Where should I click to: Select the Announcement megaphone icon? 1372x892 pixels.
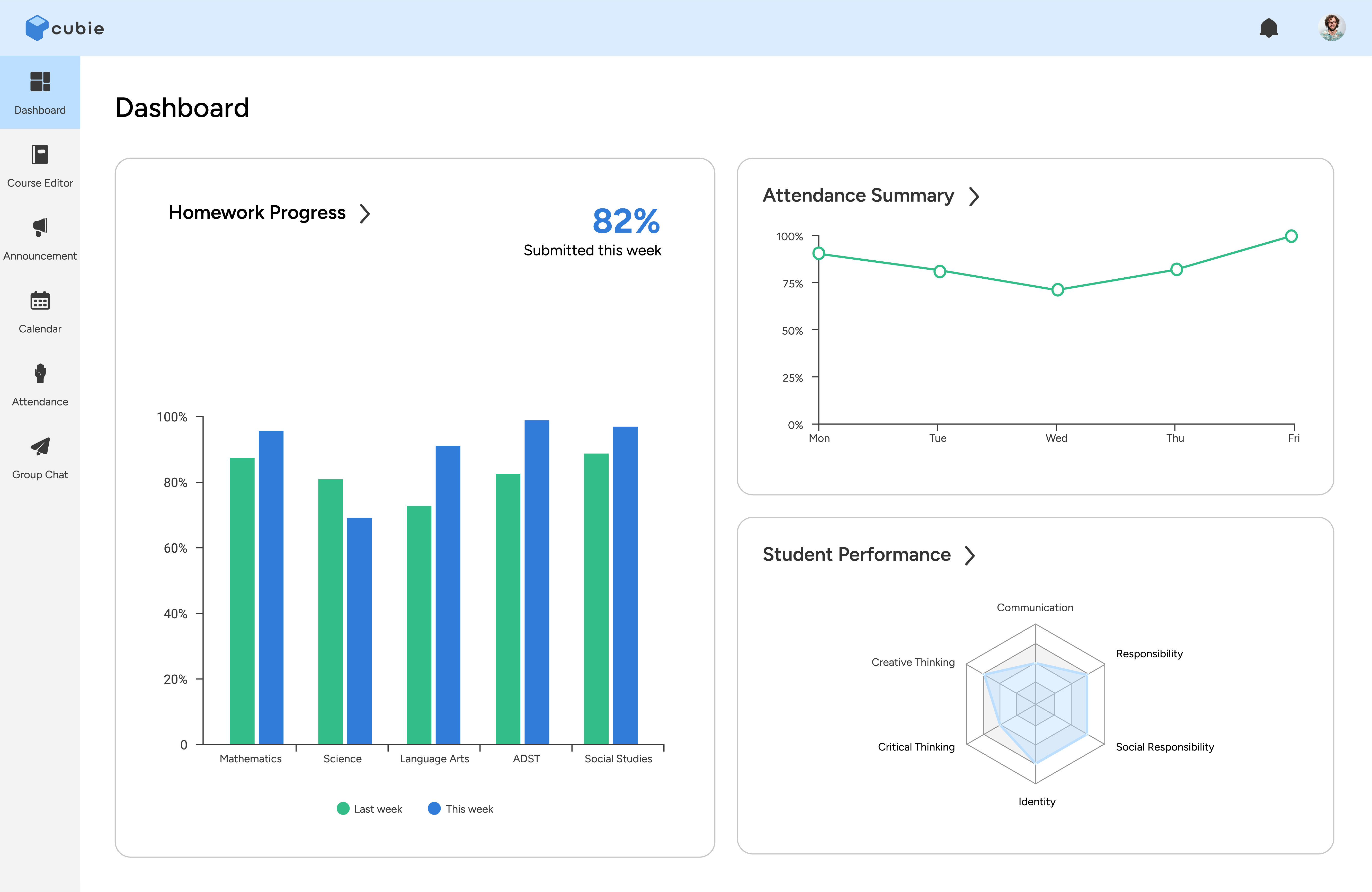(40, 227)
